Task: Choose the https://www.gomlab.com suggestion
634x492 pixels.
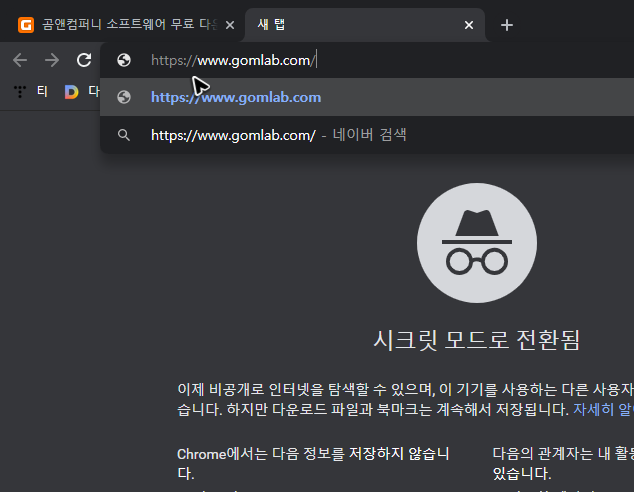Action: point(367,97)
